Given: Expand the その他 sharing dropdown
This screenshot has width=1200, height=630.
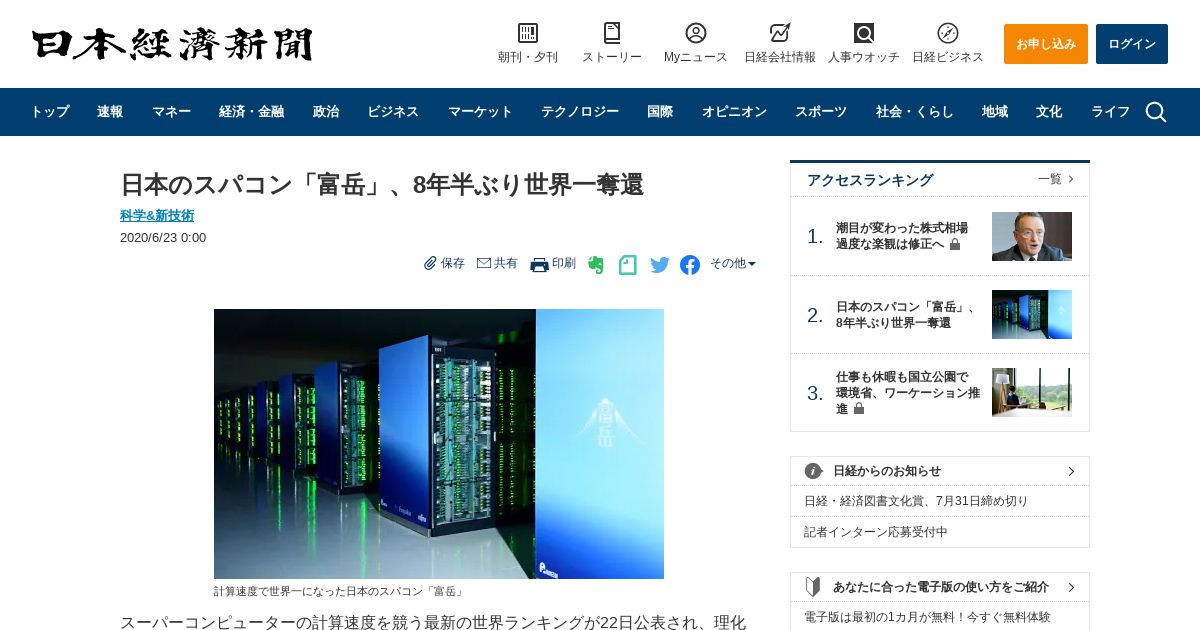Looking at the screenshot, I should (733, 263).
